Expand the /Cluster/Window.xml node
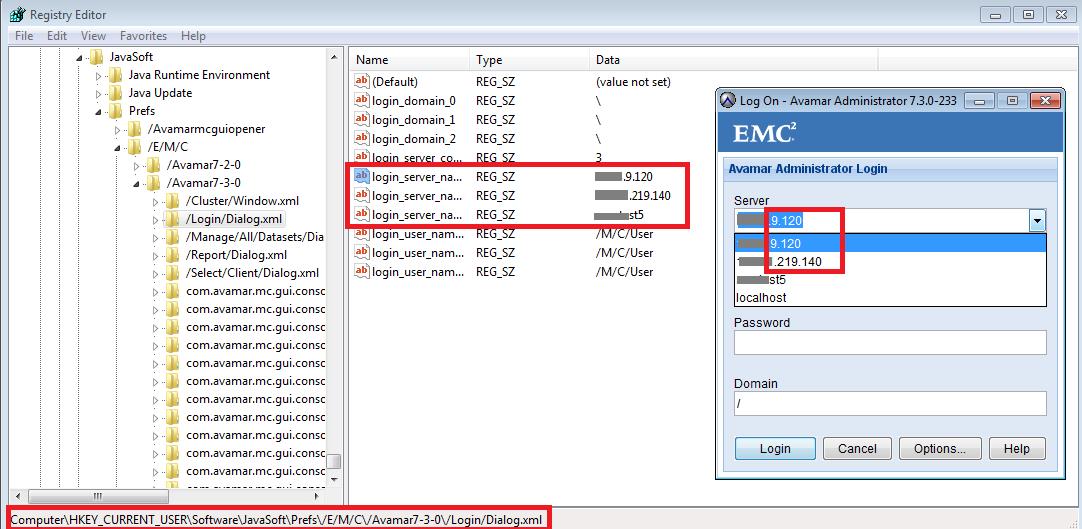The image size is (1082, 529). [x=155, y=201]
